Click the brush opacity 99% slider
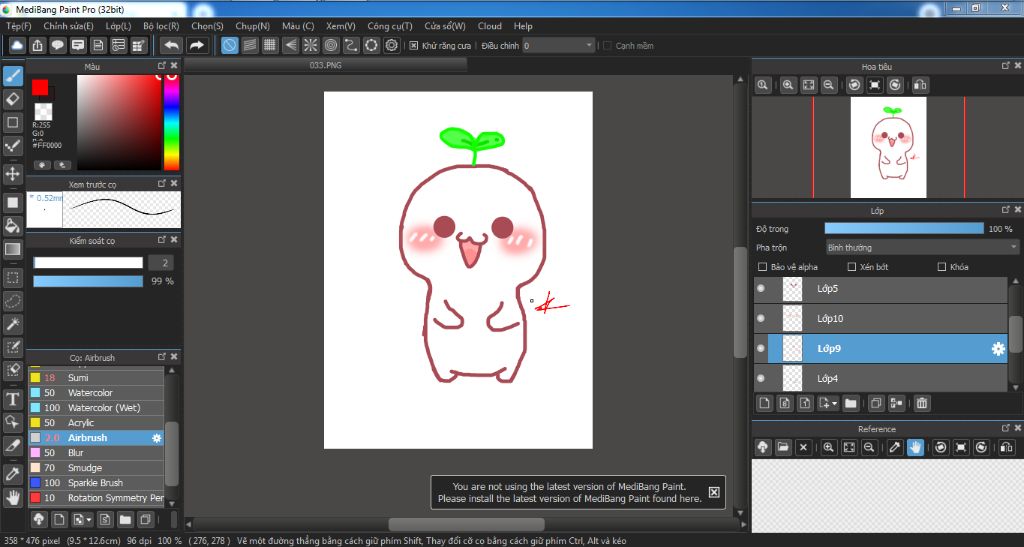The height and width of the screenshot is (547, 1024). [x=88, y=281]
